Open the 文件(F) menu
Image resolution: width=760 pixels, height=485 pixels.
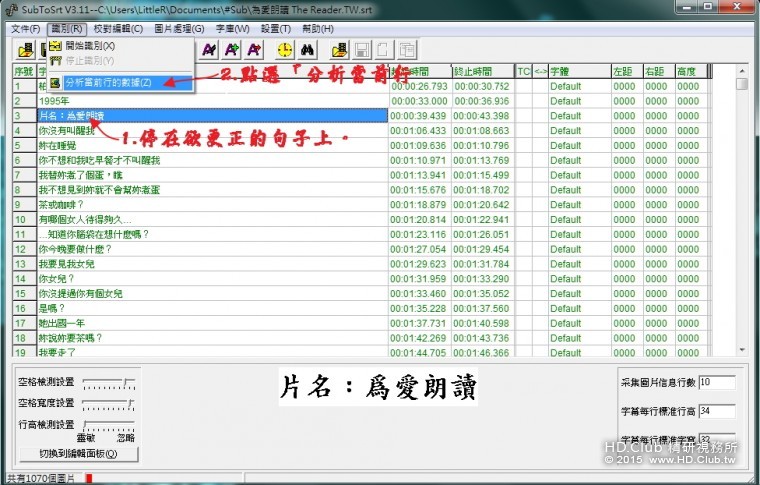(x=26, y=29)
